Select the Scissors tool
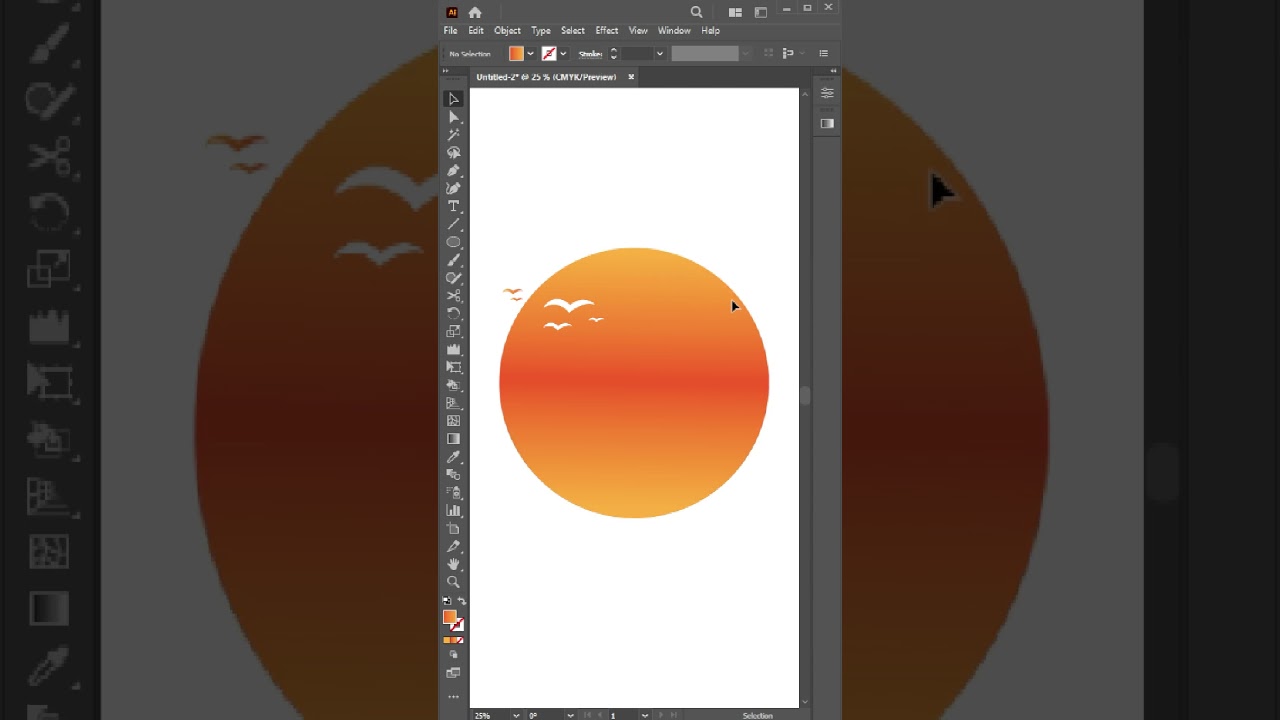Image resolution: width=1280 pixels, height=720 pixels. pyautogui.click(x=453, y=296)
